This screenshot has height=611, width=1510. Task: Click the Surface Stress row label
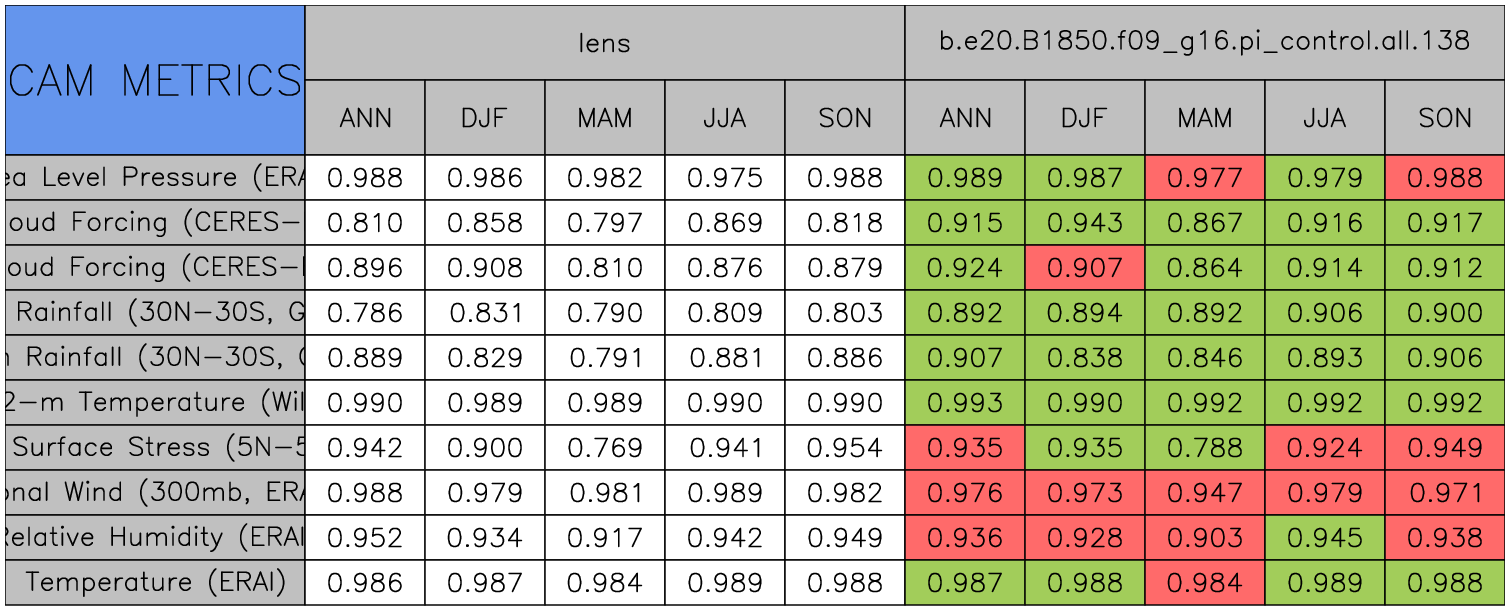[155, 448]
